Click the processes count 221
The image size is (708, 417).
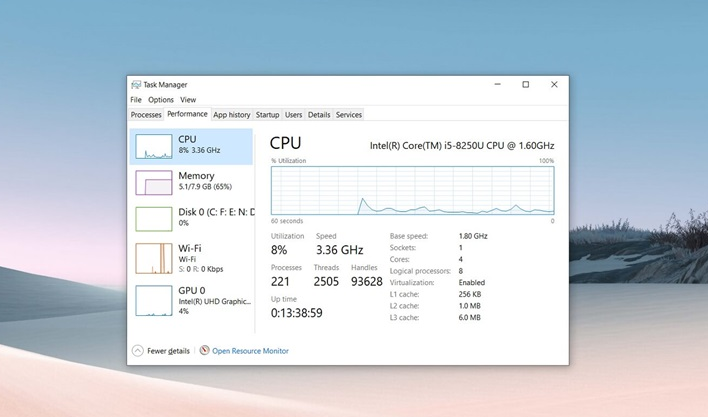point(280,282)
